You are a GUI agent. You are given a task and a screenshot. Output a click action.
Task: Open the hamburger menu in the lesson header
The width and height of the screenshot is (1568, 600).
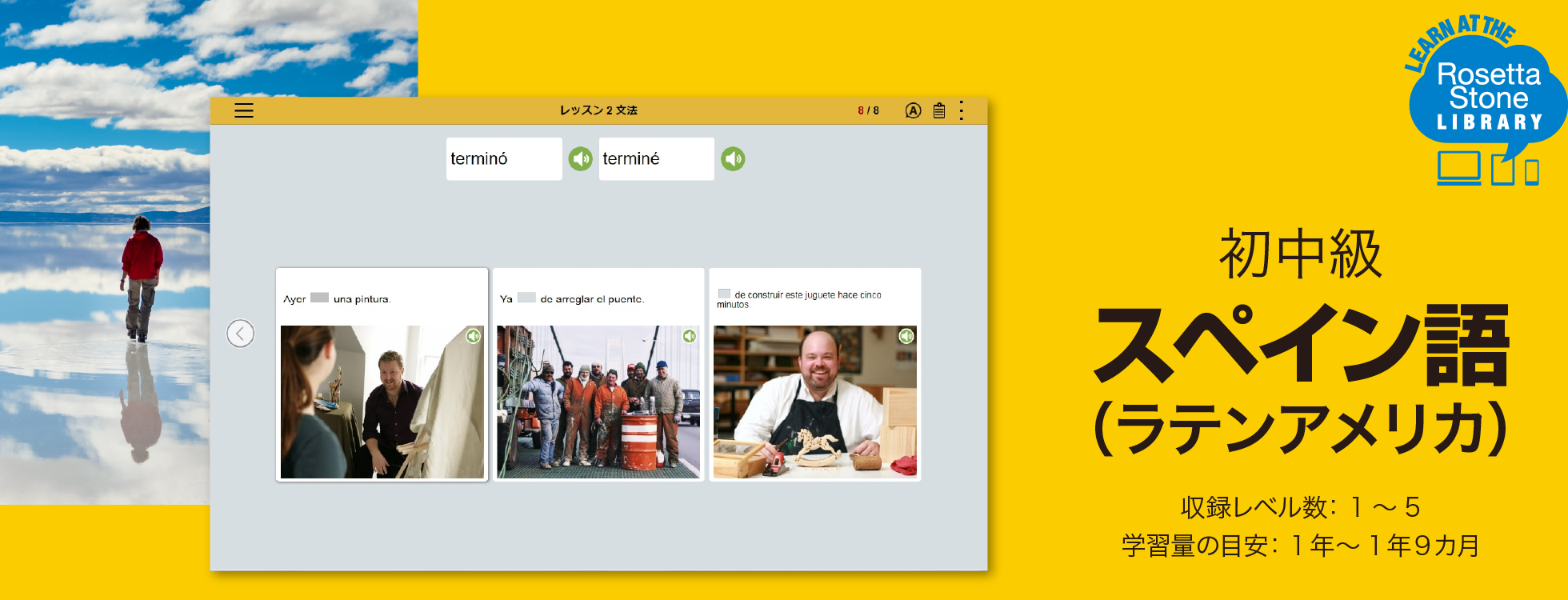[x=243, y=110]
